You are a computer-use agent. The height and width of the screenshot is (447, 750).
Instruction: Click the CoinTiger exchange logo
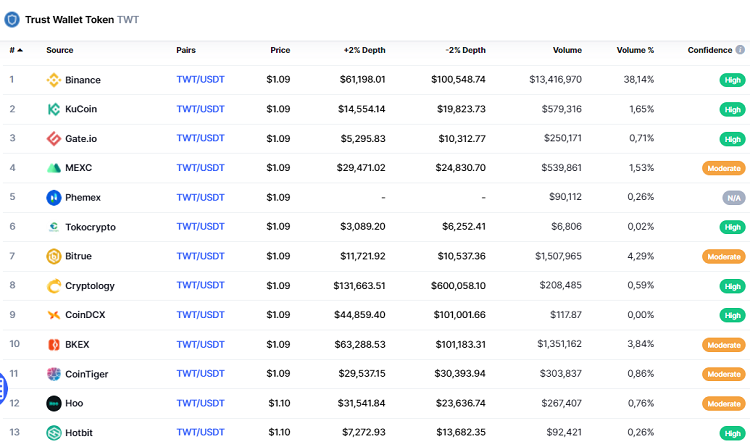[54, 374]
